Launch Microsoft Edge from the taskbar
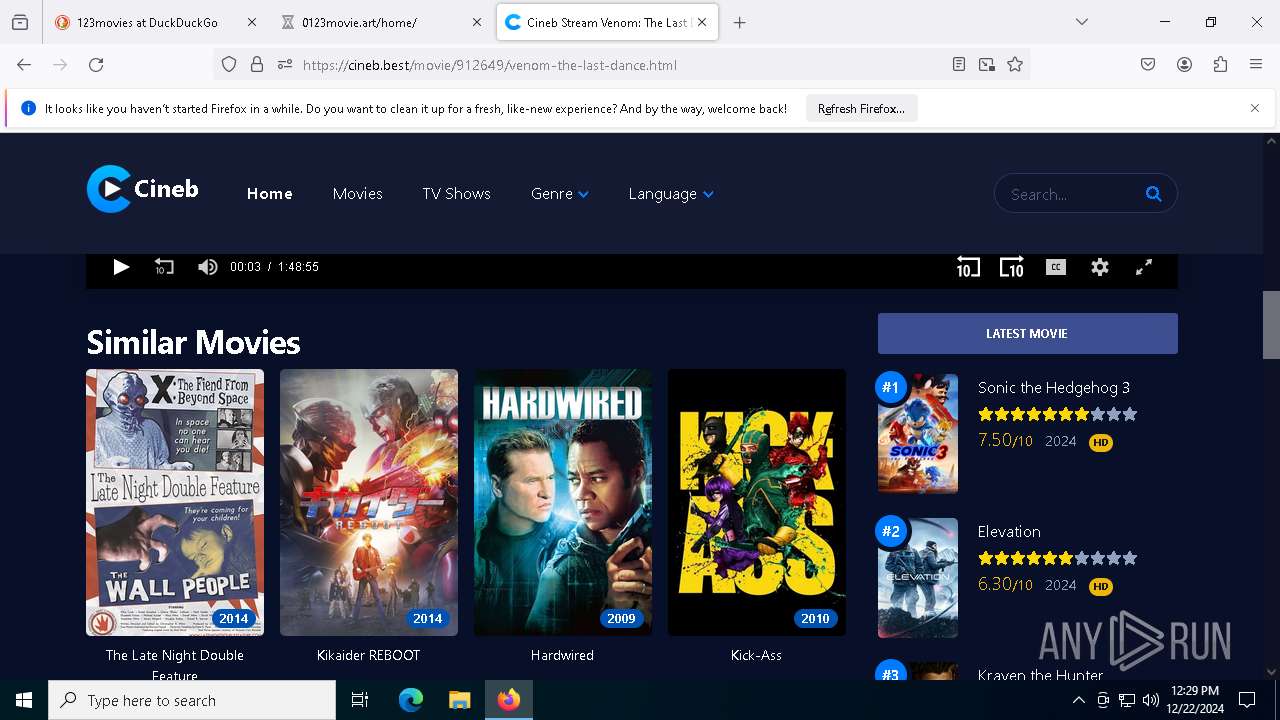 (411, 700)
